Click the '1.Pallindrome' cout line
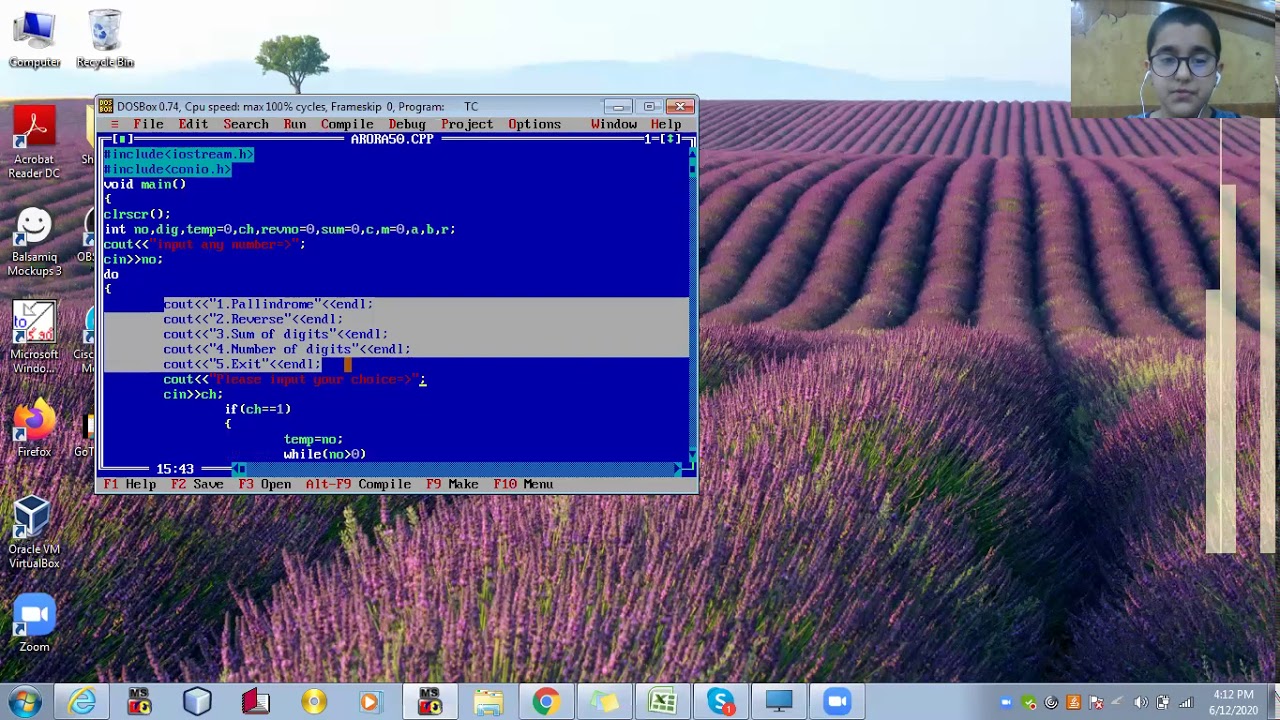The image size is (1280, 720). click(x=268, y=304)
